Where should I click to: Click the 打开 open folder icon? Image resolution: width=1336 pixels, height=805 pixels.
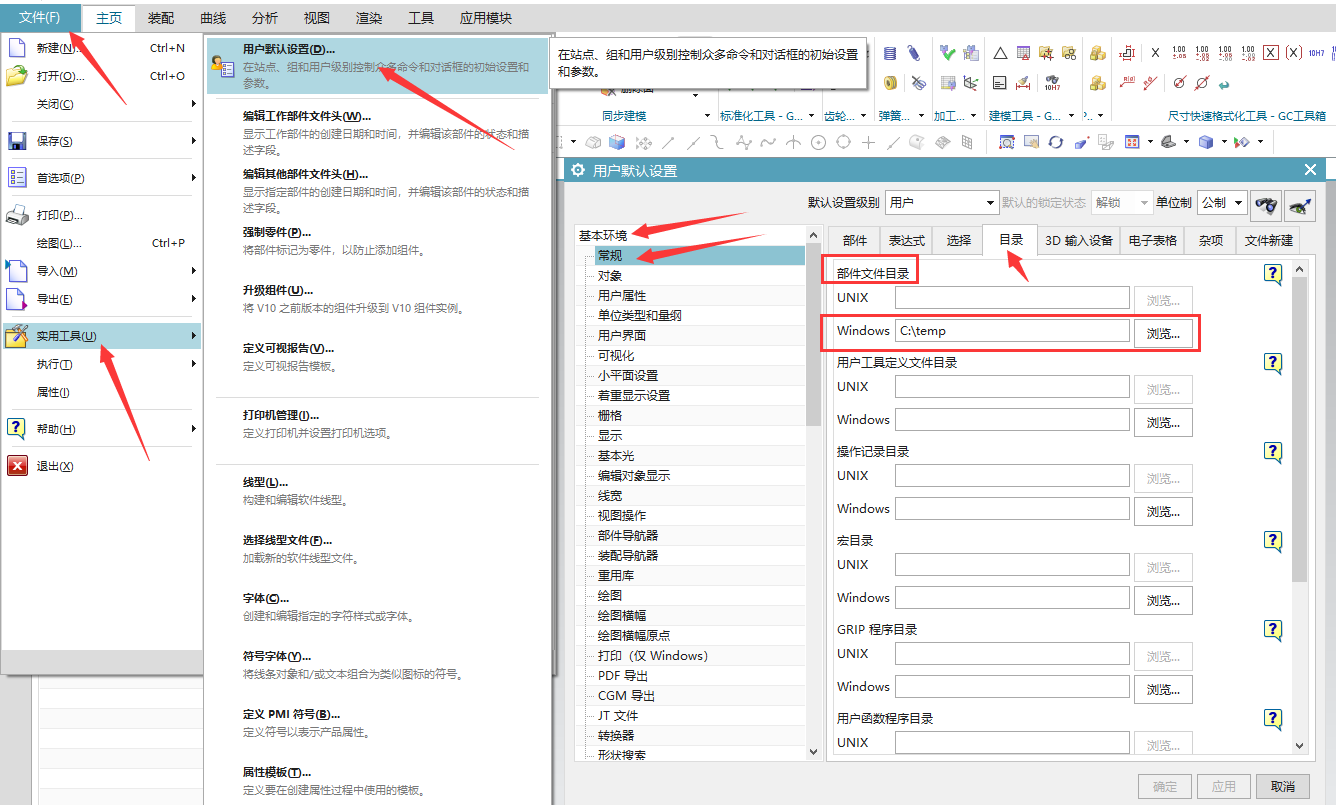click(17, 76)
